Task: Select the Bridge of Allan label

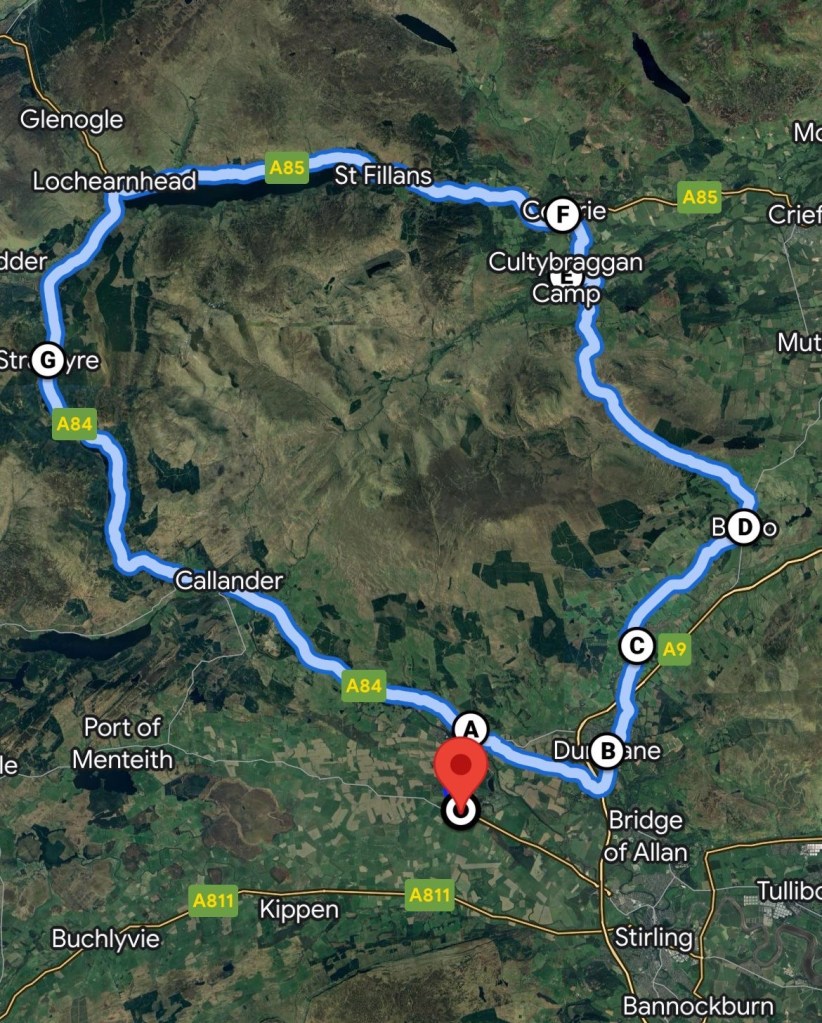Action: pyautogui.click(x=646, y=836)
